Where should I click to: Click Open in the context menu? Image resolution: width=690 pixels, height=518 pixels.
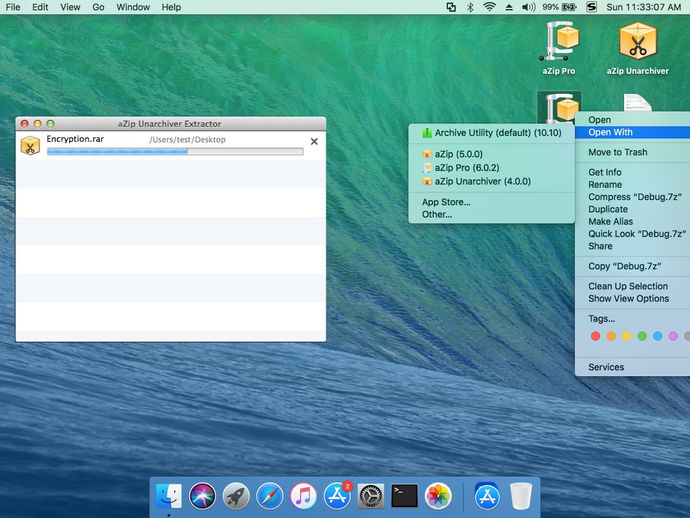[632, 120]
